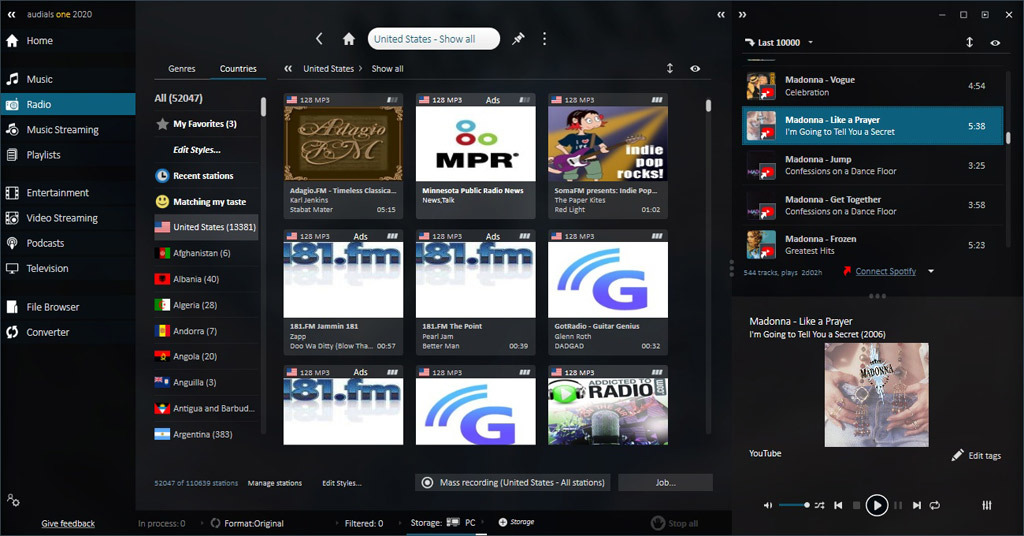Open the Minnesota Public Radio News tile
This screenshot has width=1024, height=536.
[x=475, y=156]
